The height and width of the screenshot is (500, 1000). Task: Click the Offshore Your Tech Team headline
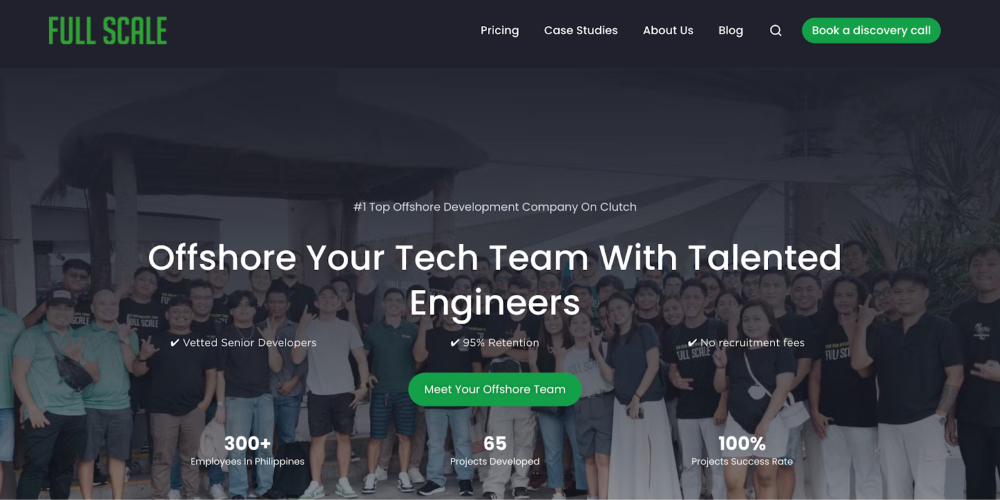pyautogui.click(x=495, y=280)
